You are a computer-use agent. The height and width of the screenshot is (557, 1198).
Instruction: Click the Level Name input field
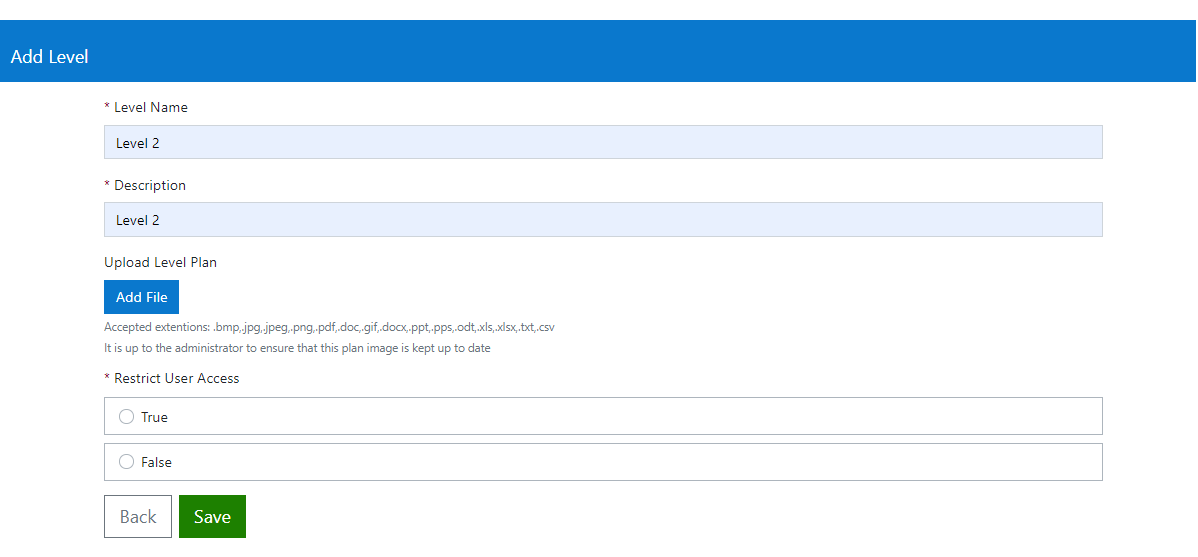tap(602, 143)
